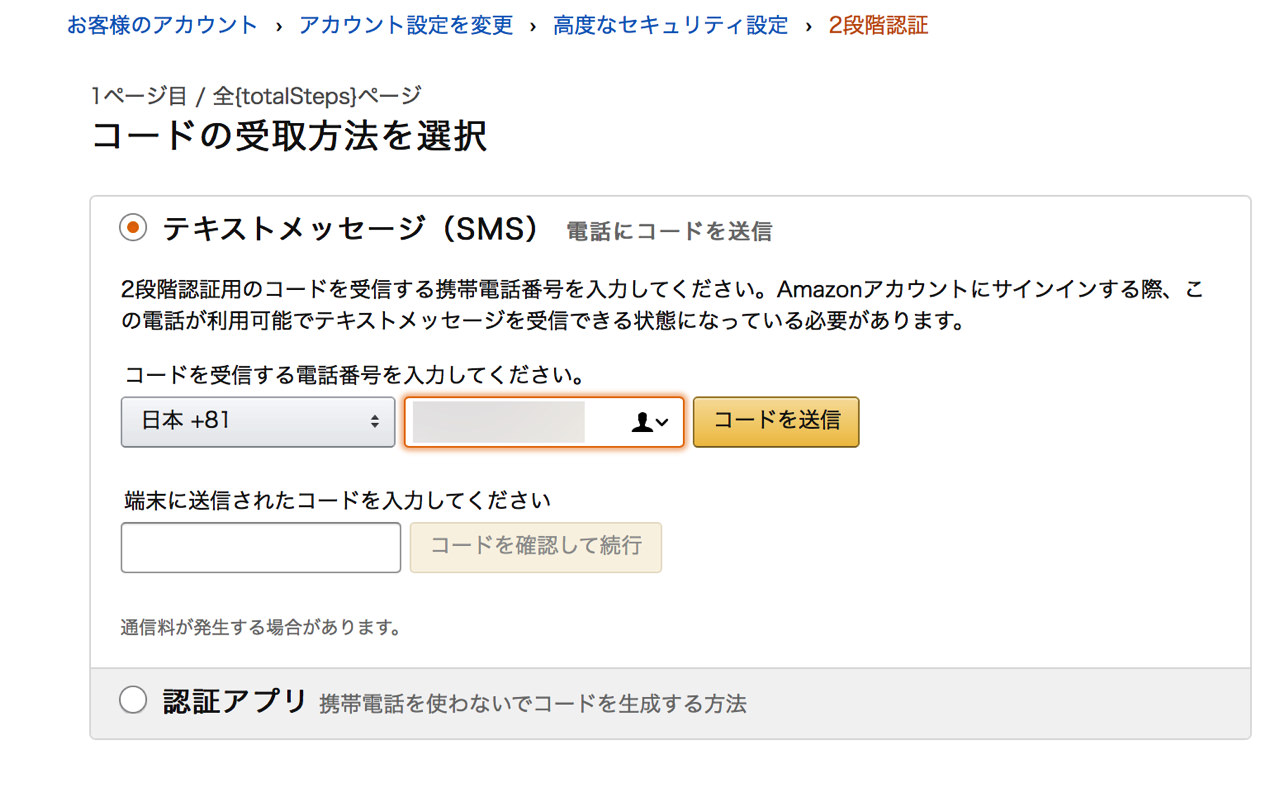This screenshot has height=788, width=1280.
Task: Click the verification code input field
Action: coord(261,548)
